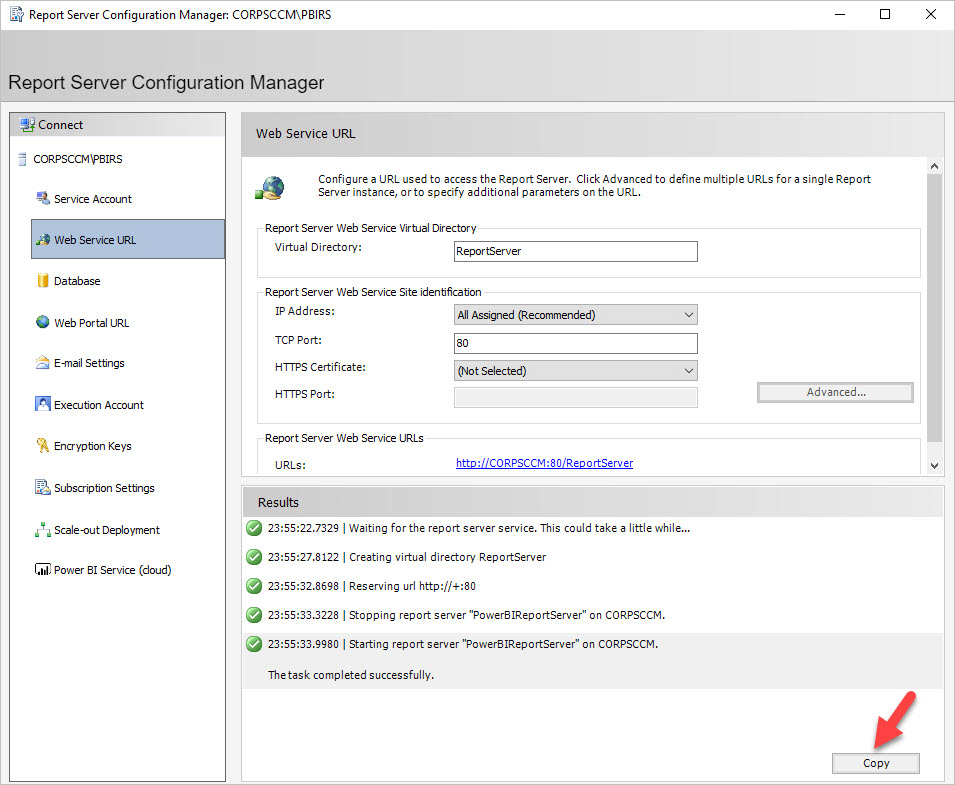955x785 pixels.
Task: Click the Power BI Service chart icon
Action: 43,569
